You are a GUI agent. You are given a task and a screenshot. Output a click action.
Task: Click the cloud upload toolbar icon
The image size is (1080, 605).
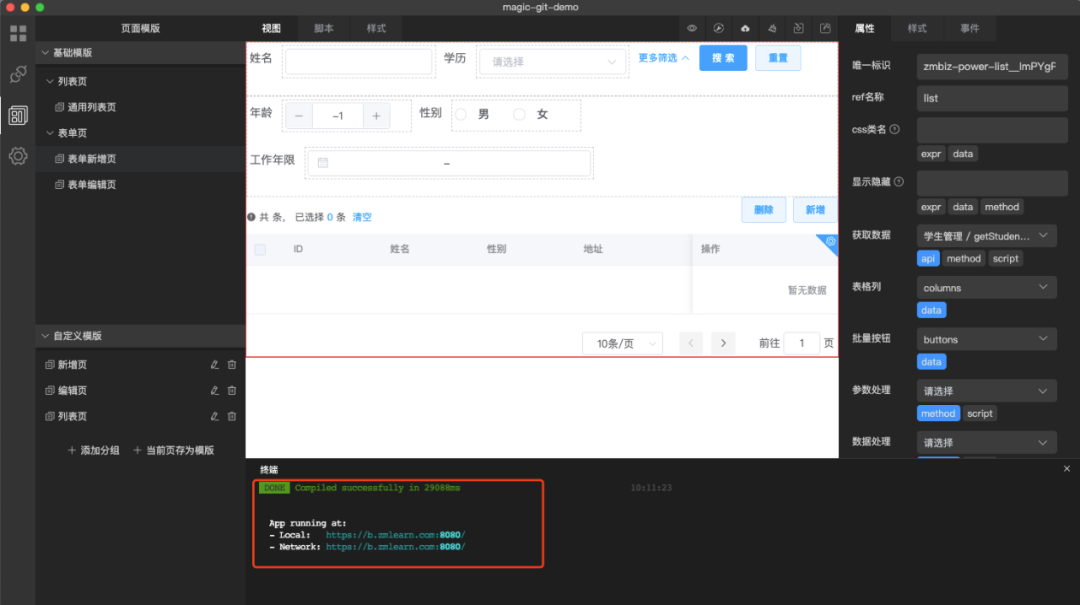point(745,28)
